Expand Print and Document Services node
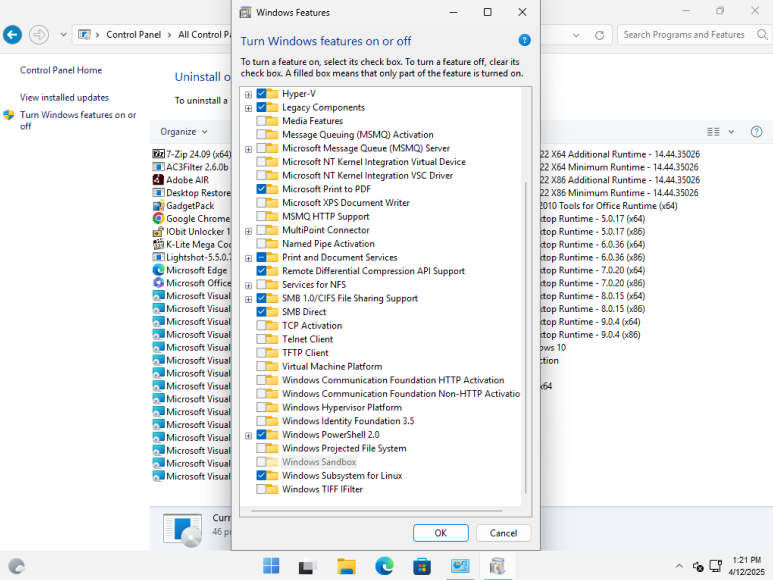Viewport: 773px width, 580px height. (x=248, y=258)
